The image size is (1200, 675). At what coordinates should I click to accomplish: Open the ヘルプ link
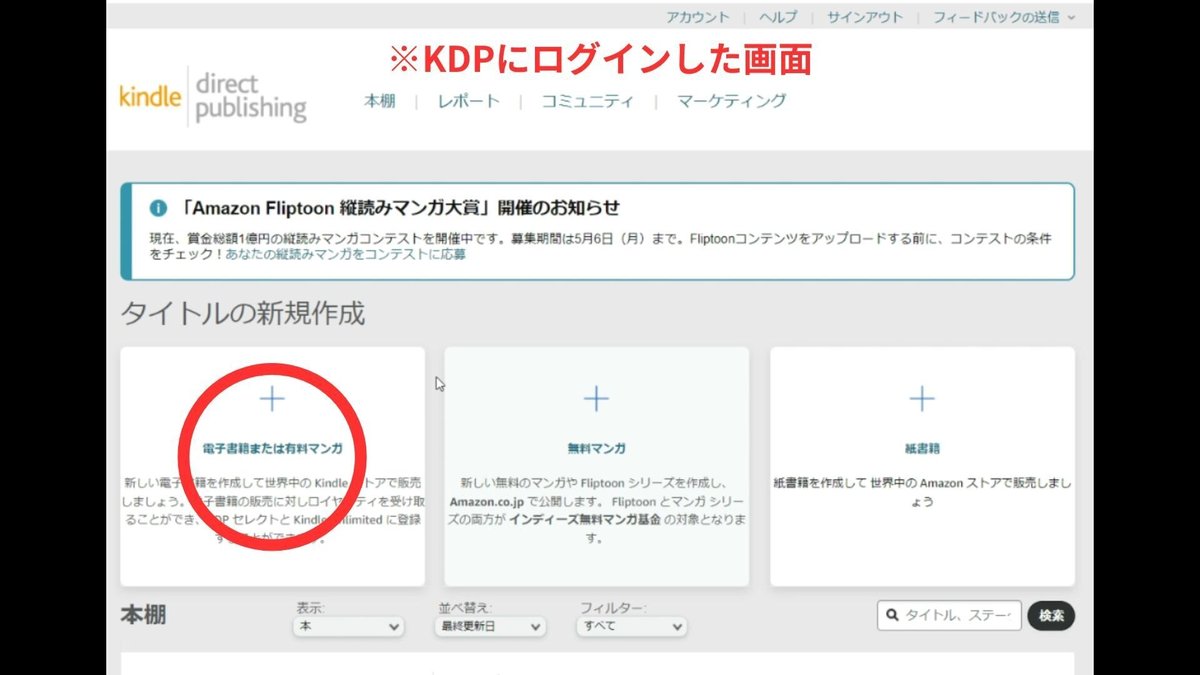[778, 17]
